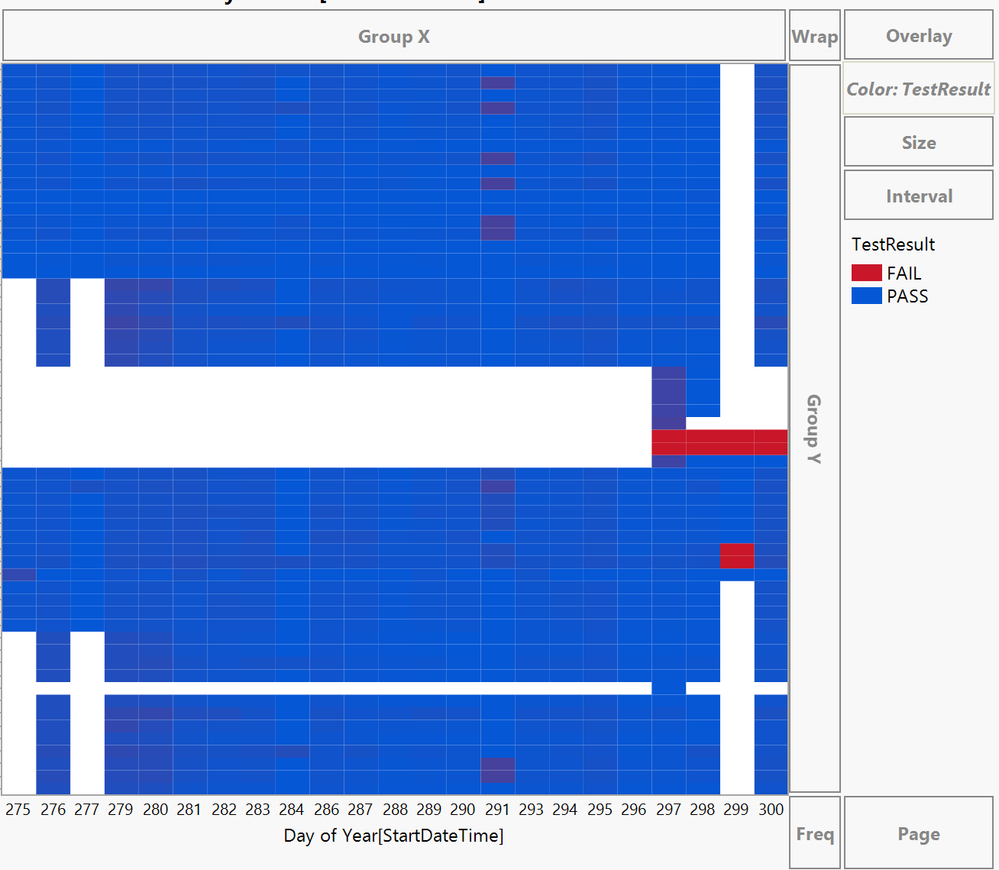
Task: Select the long red FAIL streak in heatmap
Action: 720,441
